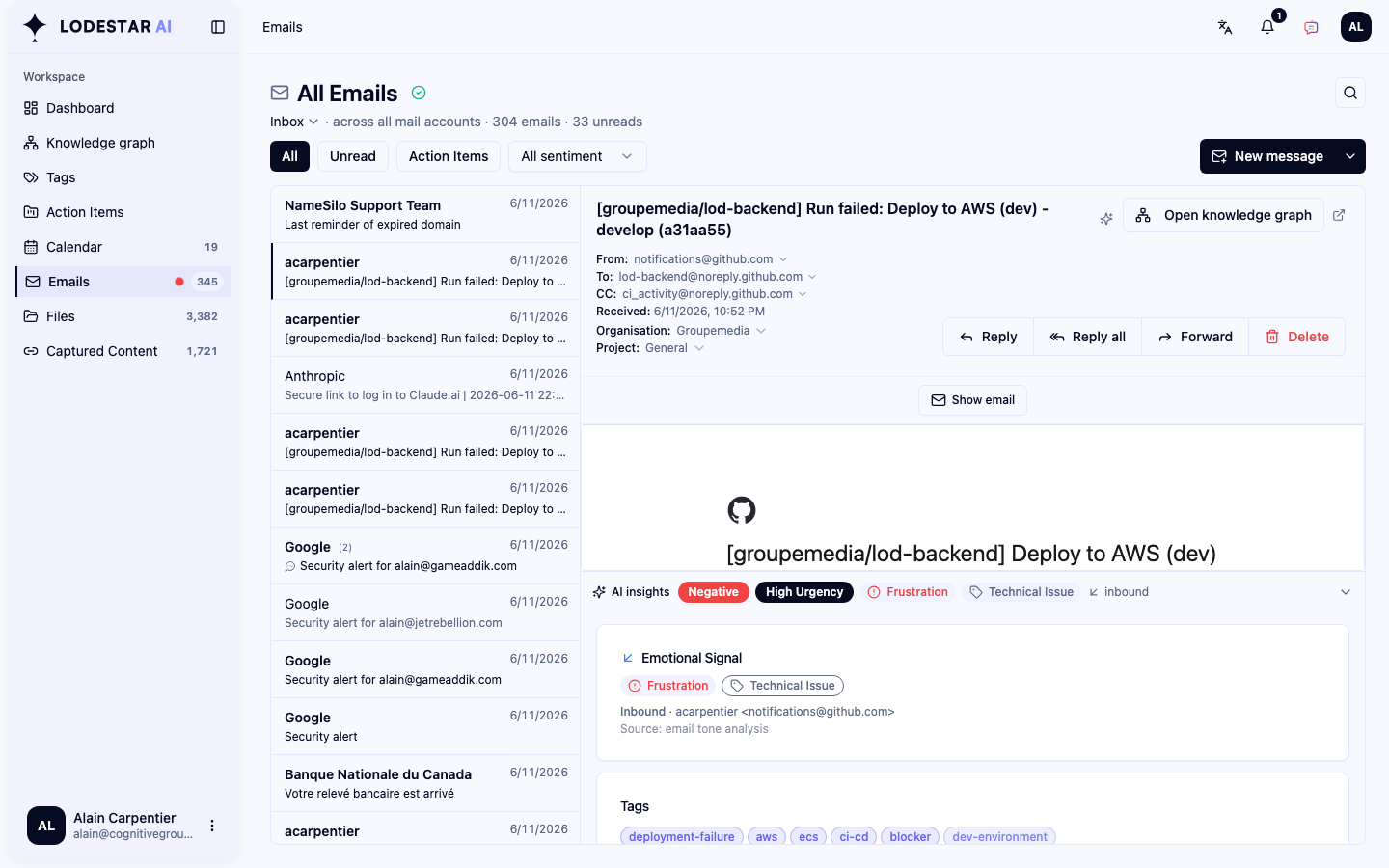
Task: Click the High Urgency badge
Action: (804, 592)
